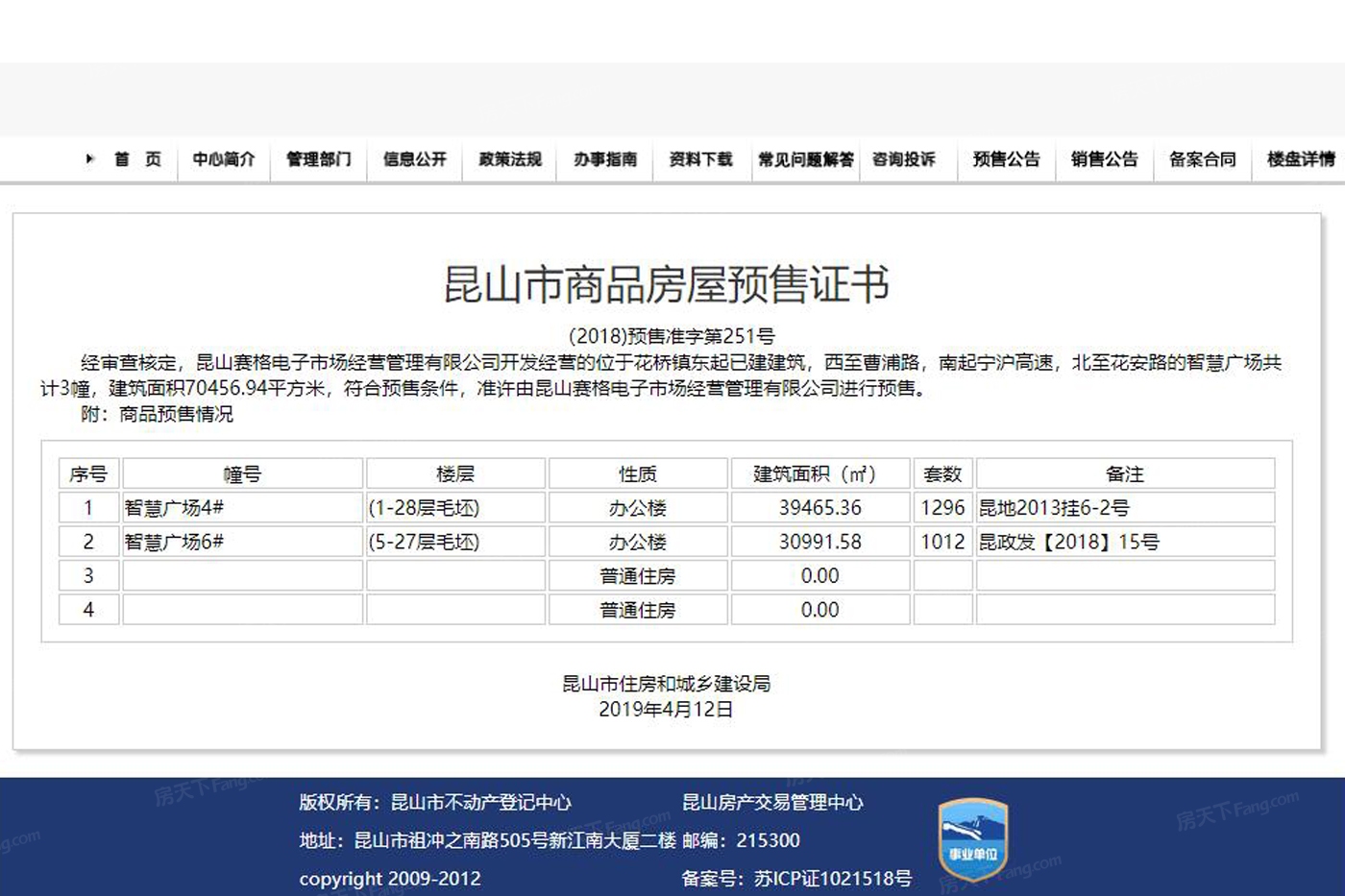Image resolution: width=1345 pixels, height=896 pixels.
Task: Select the 智慧广场6# cell
Action: point(242,542)
